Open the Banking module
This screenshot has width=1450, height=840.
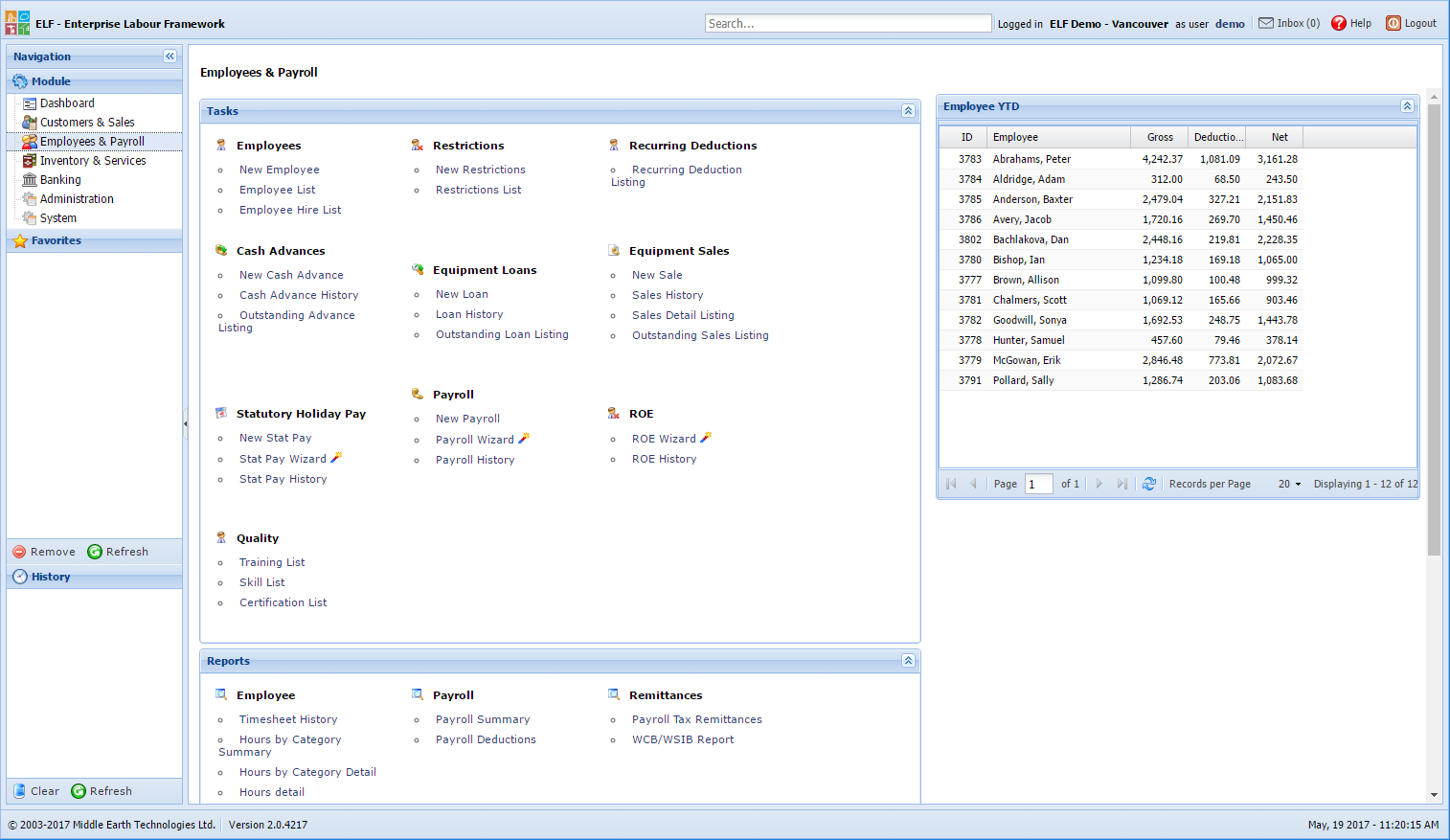[58, 179]
